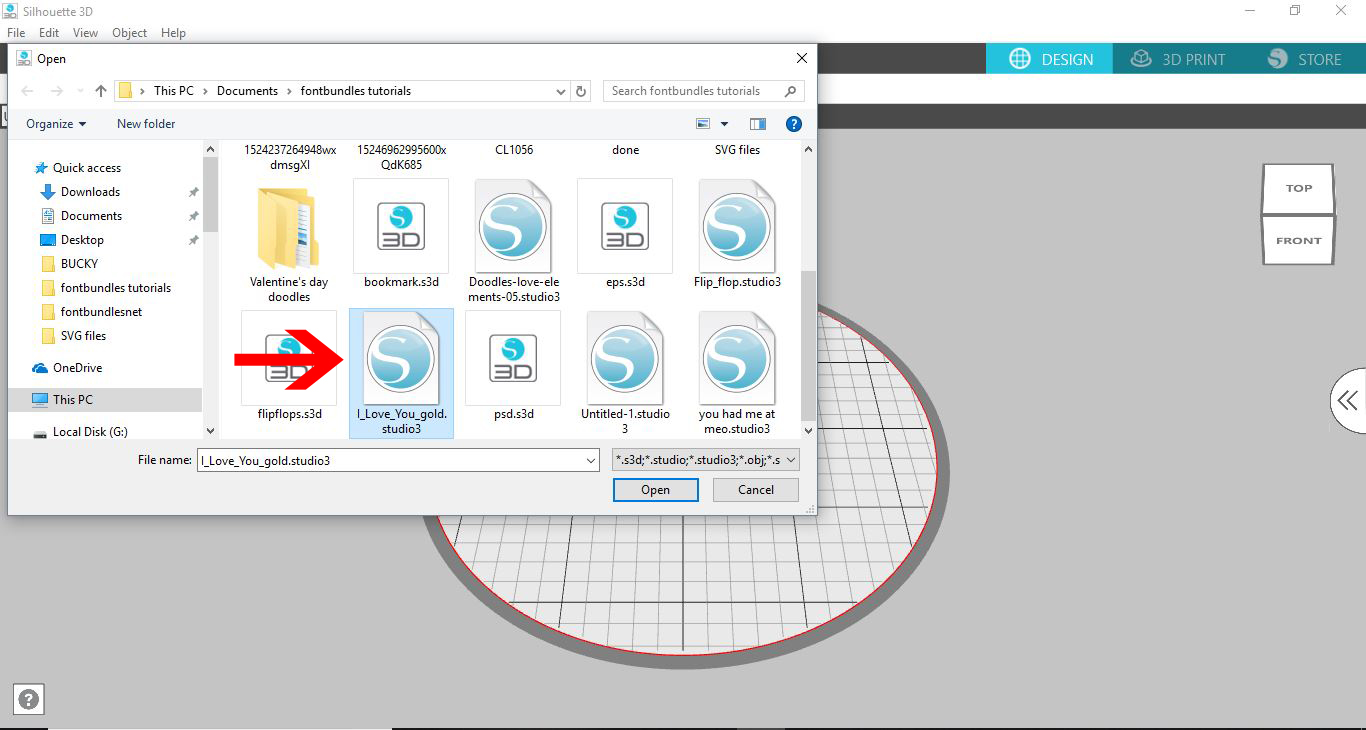Image resolution: width=1366 pixels, height=730 pixels.
Task: Open Desktop in Quick access
Action: (x=82, y=240)
